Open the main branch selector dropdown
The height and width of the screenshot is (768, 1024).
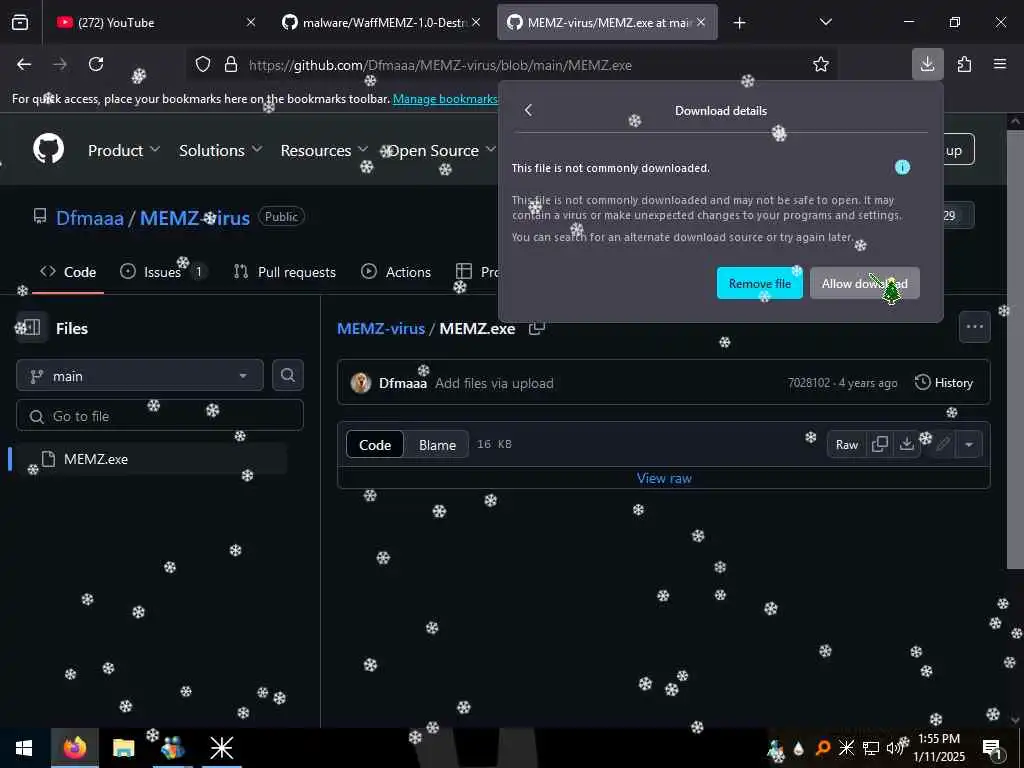click(140, 376)
